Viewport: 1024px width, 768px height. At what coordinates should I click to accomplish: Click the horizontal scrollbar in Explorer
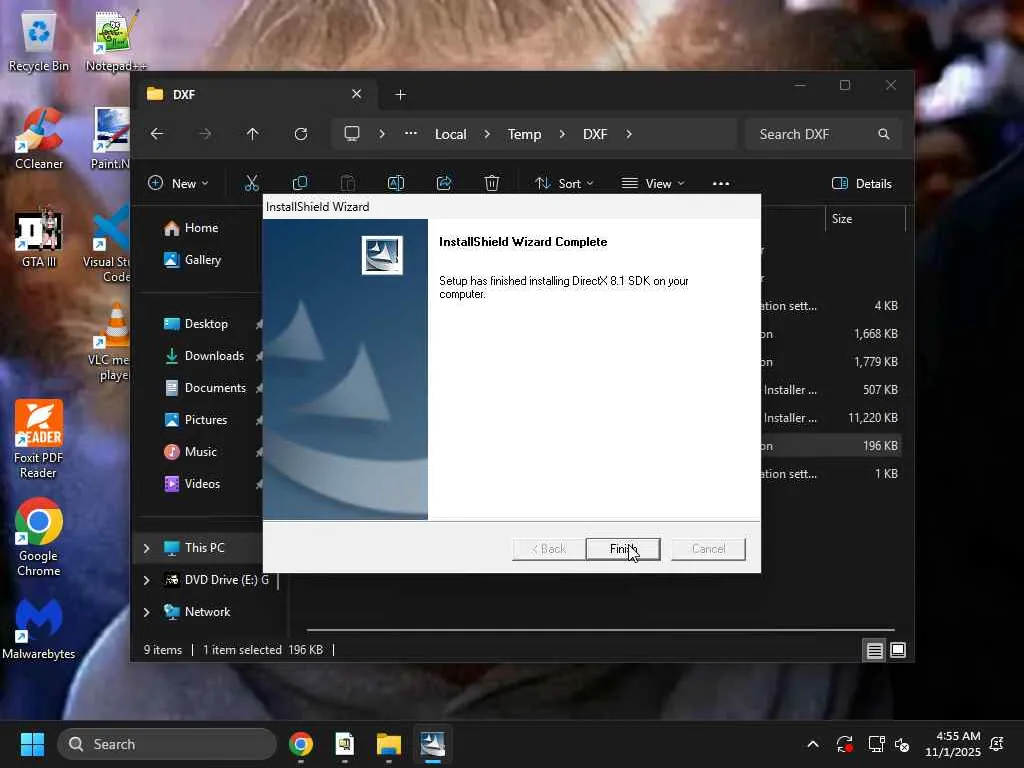click(x=600, y=630)
